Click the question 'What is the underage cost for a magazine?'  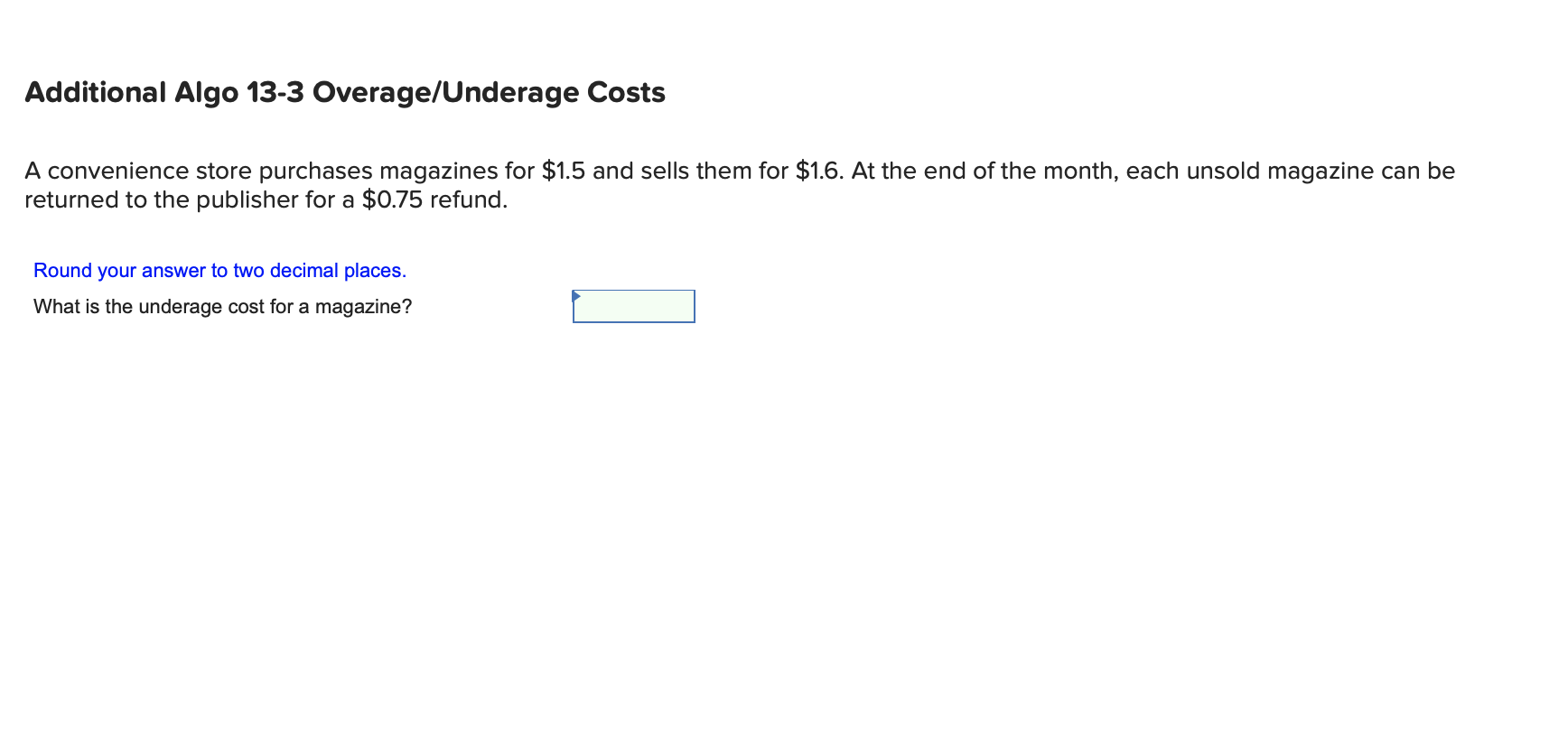click(x=221, y=307)
